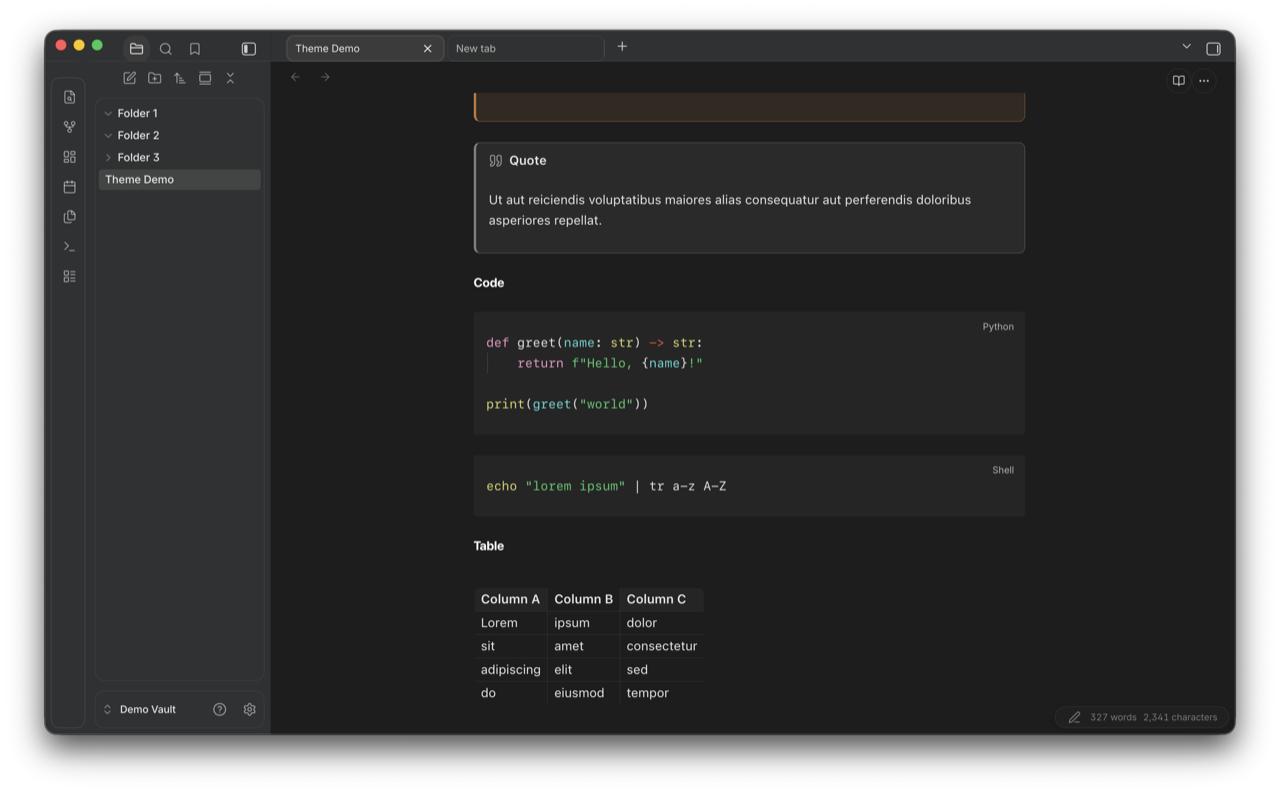This screenshot has width=1280, height=793.
Task: Close the Theme Demo tab
Action: click(428, 48)
